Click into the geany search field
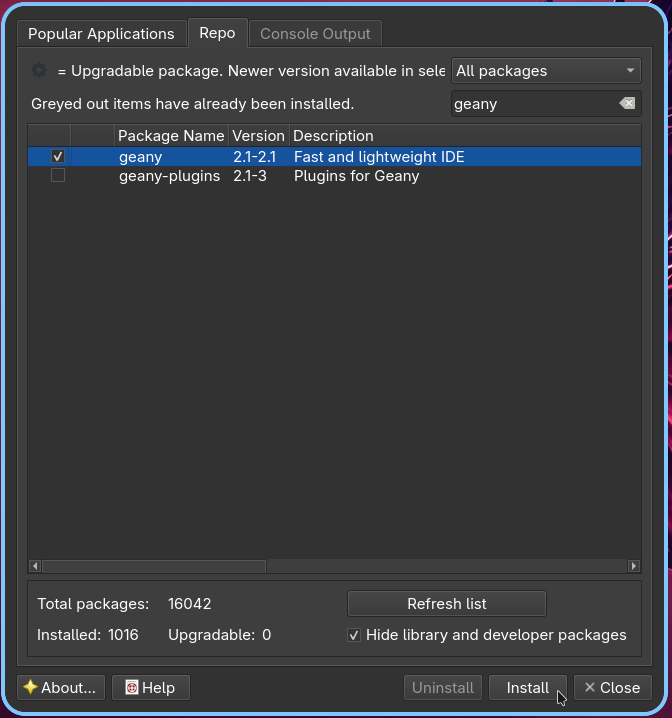This screenshot has height=718, width=672. tap(533, 103)
